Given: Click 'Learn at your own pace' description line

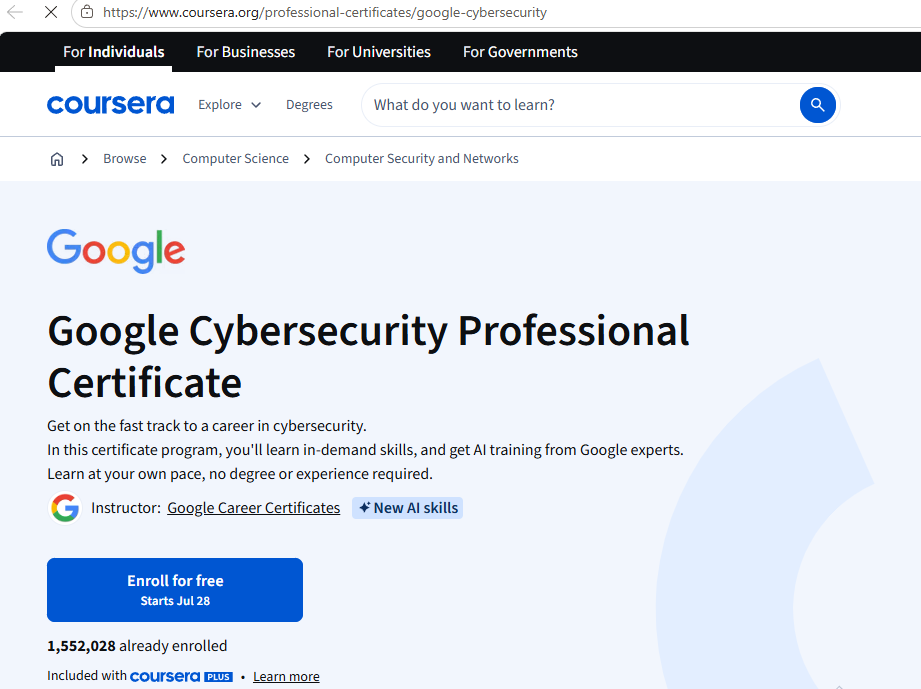Looking at the screenshot, I should tap(240, 474).
